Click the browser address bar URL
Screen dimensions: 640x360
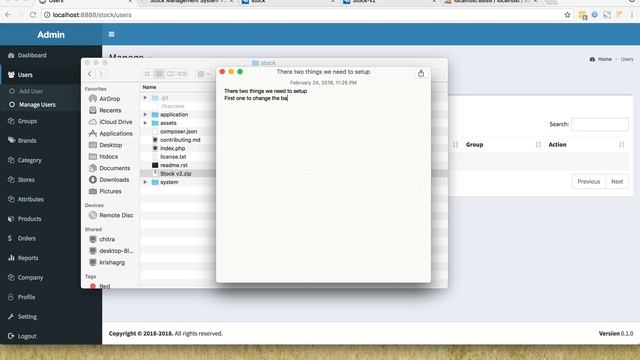tap(92, 15)
